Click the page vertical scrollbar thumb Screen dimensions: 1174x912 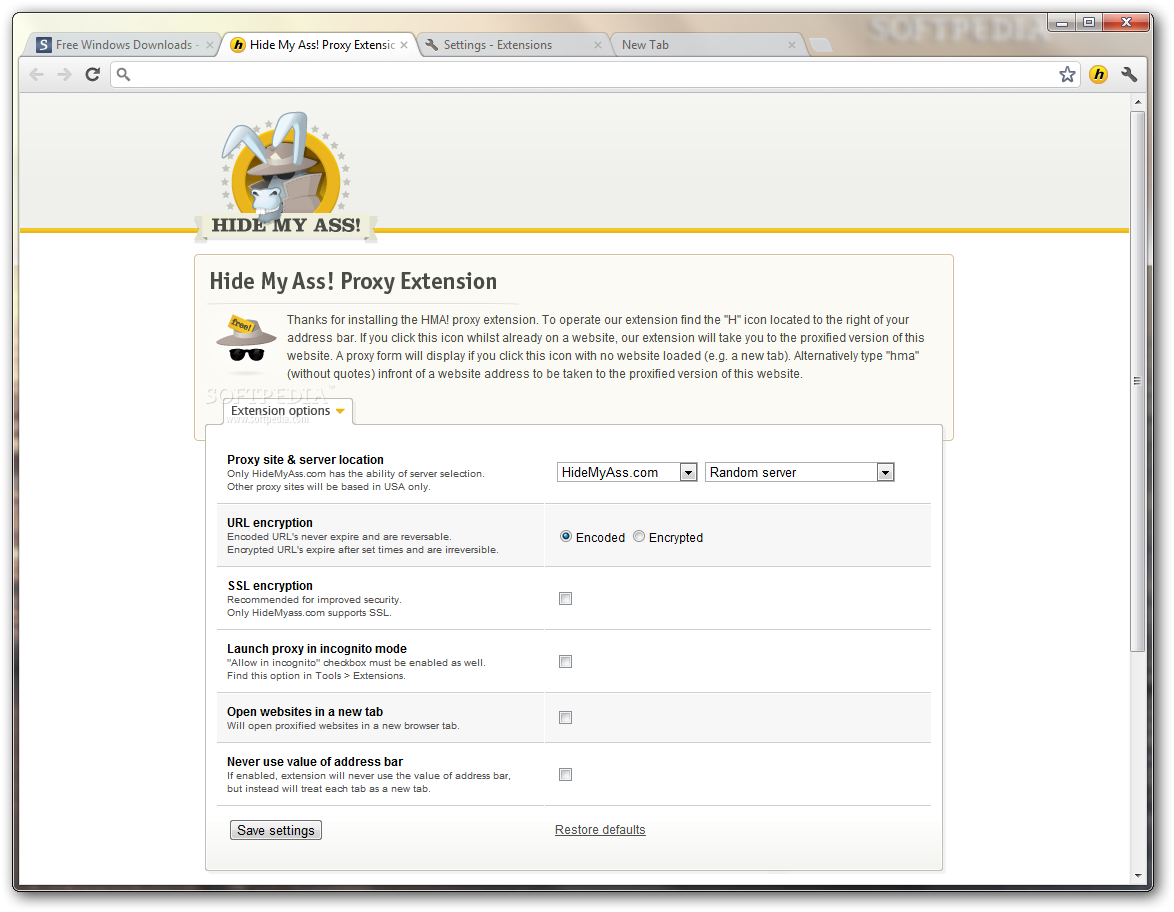tap(1137, 380)
